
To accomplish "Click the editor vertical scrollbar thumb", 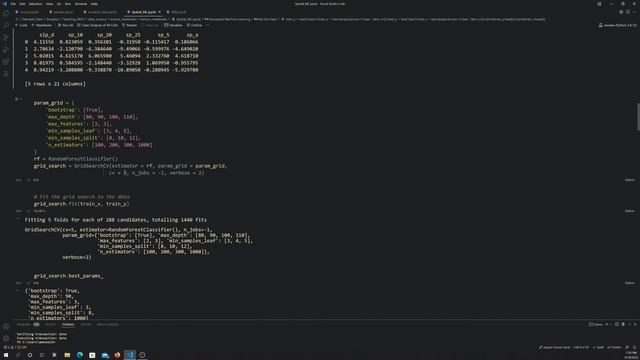I will [638, 117].
